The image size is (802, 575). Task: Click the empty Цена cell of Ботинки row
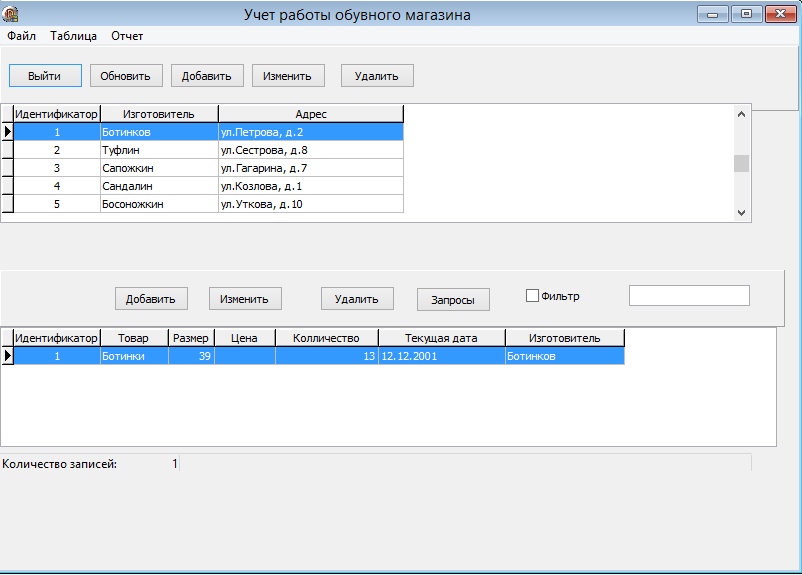244,356
